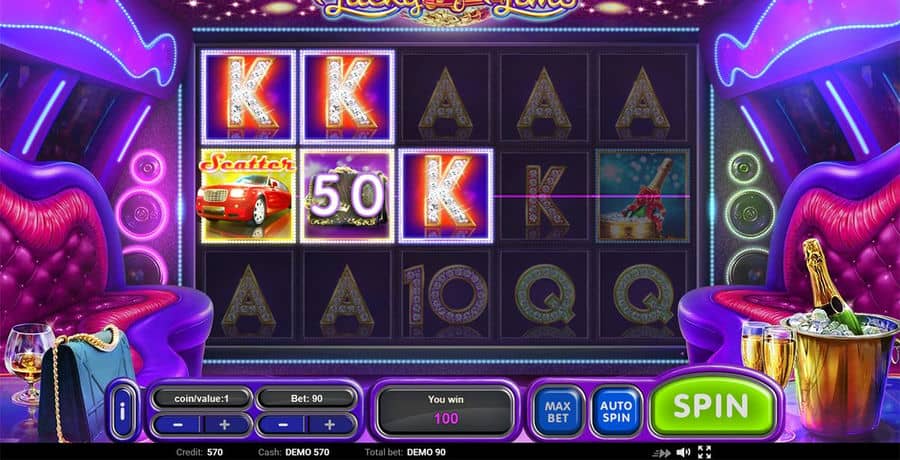Toggle fast spin mode arrows icon
The width and height of the screenshot is (900, 460).
(661, 453)
